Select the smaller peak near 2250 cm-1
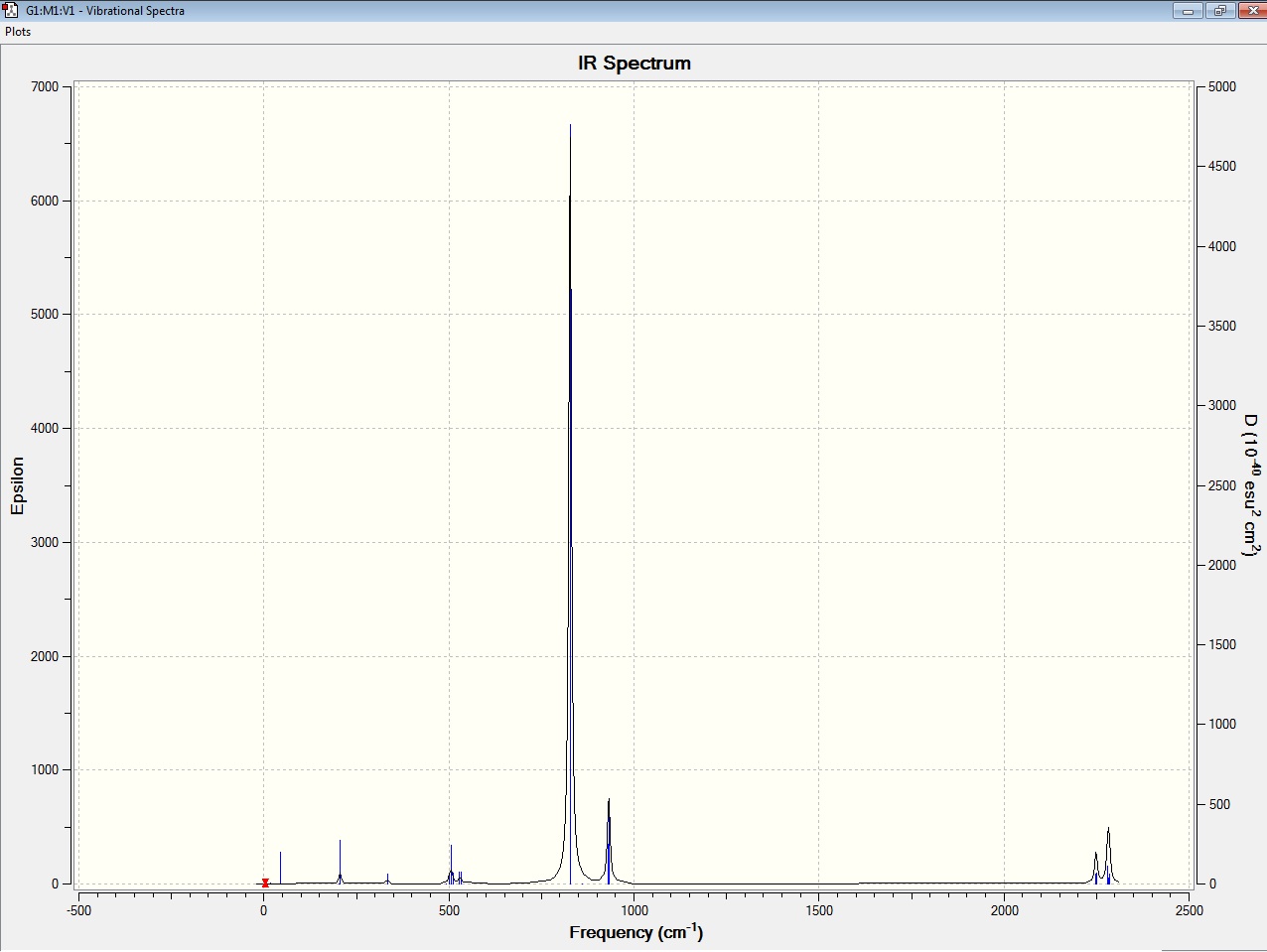This screenshot has height=952, width=1267. point(1096,869)
